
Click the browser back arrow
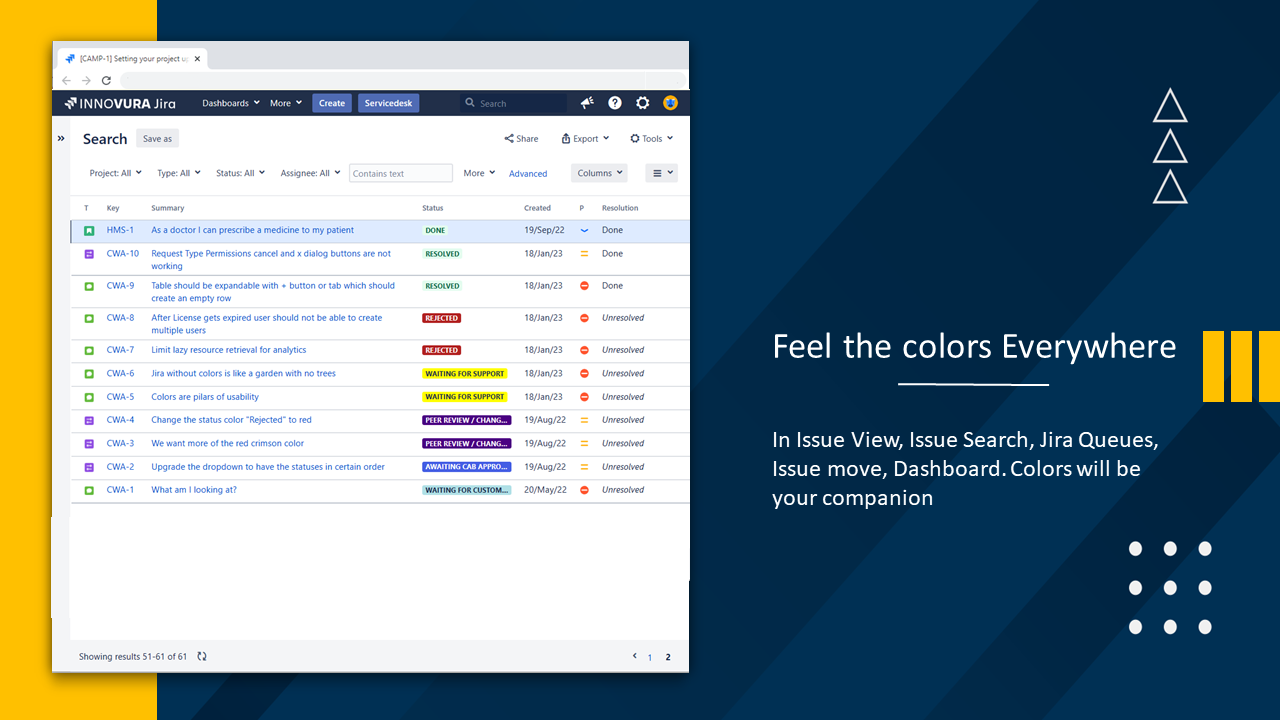pos(66,80)
